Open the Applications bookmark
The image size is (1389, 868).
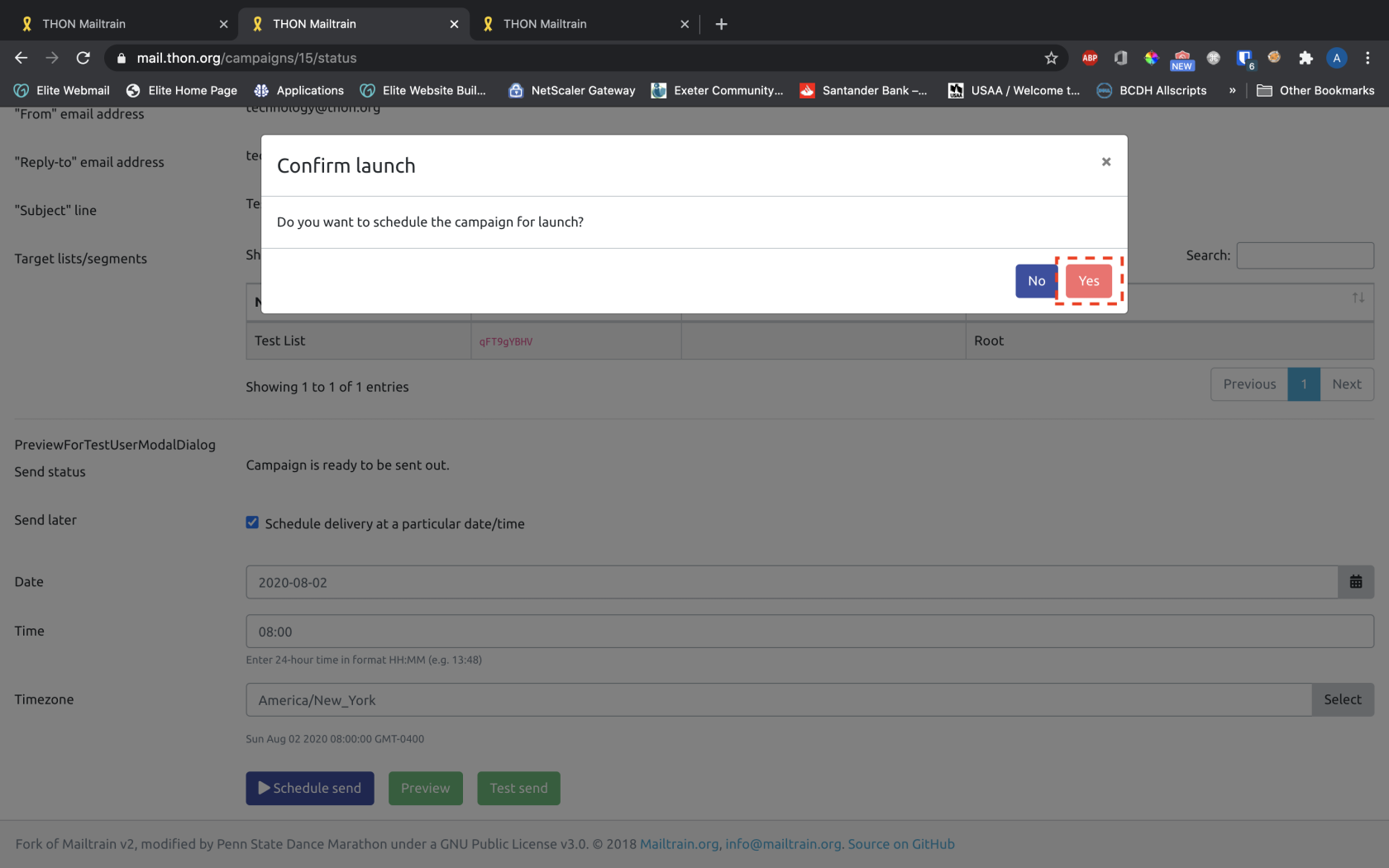pos(298,90)
